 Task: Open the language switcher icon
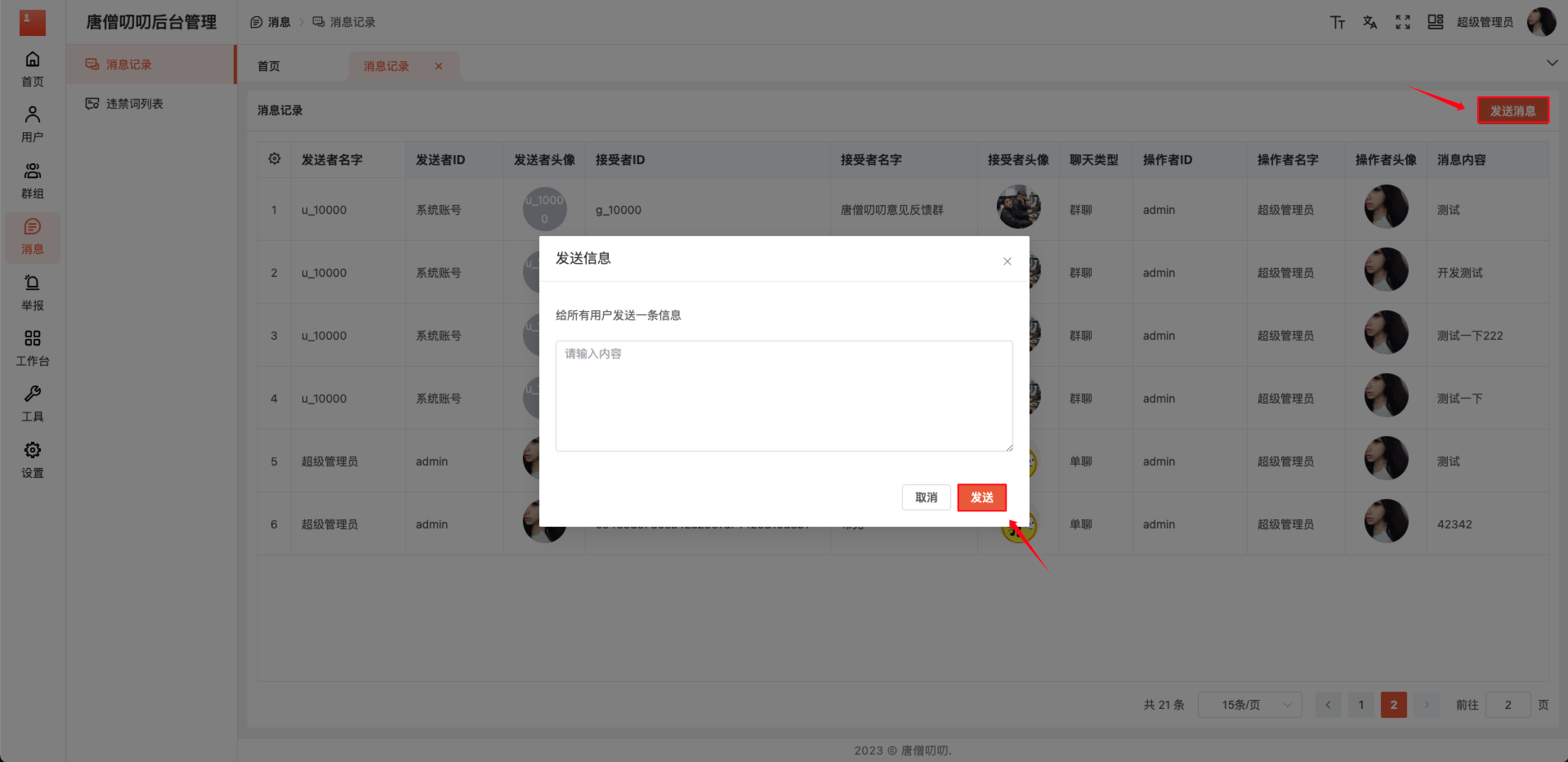tap(1369, 22)
